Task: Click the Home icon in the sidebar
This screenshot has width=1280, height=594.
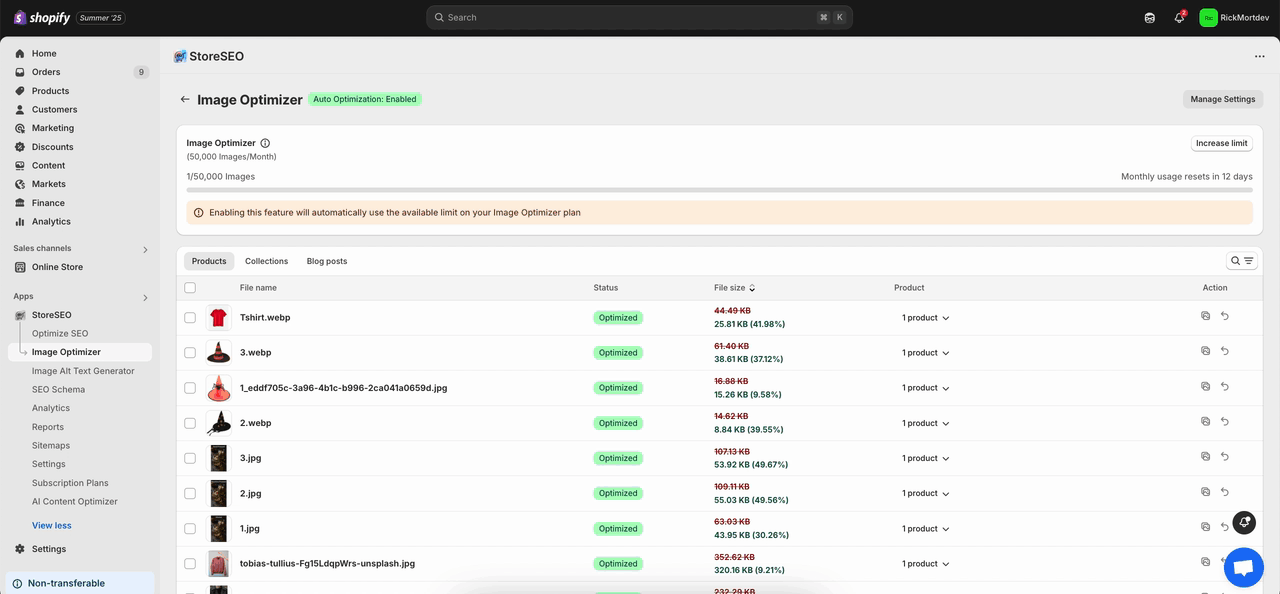Action: coord(20,53)
